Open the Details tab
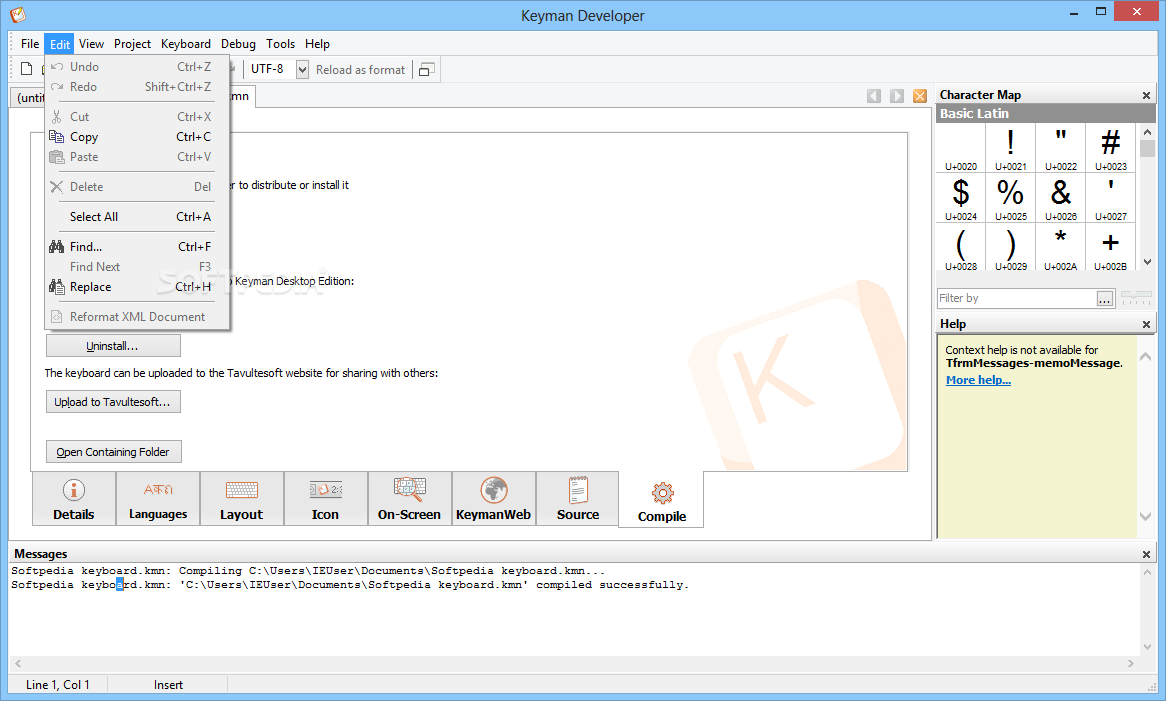 (x=74, y=499)
